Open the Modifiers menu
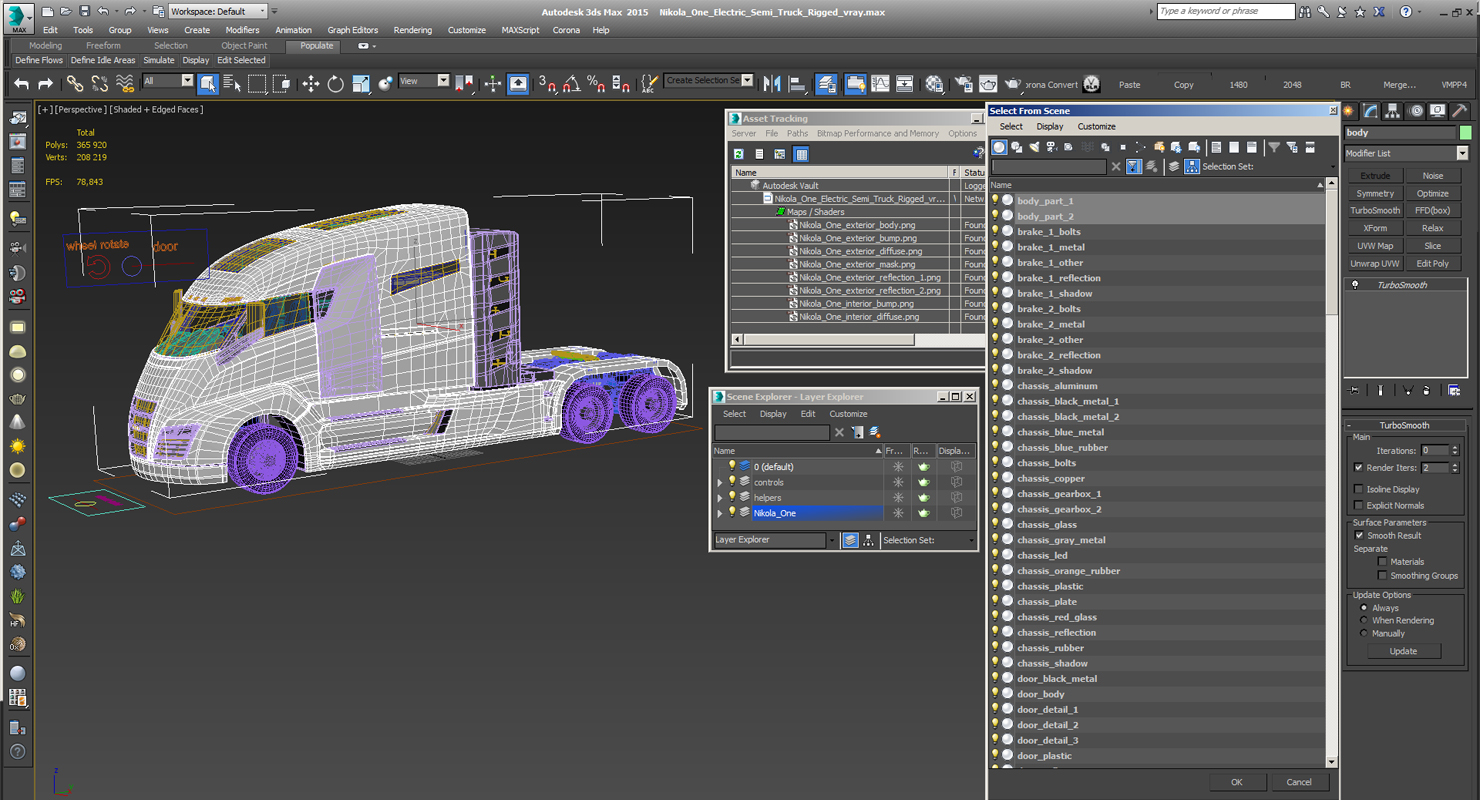 pos(242,30)
